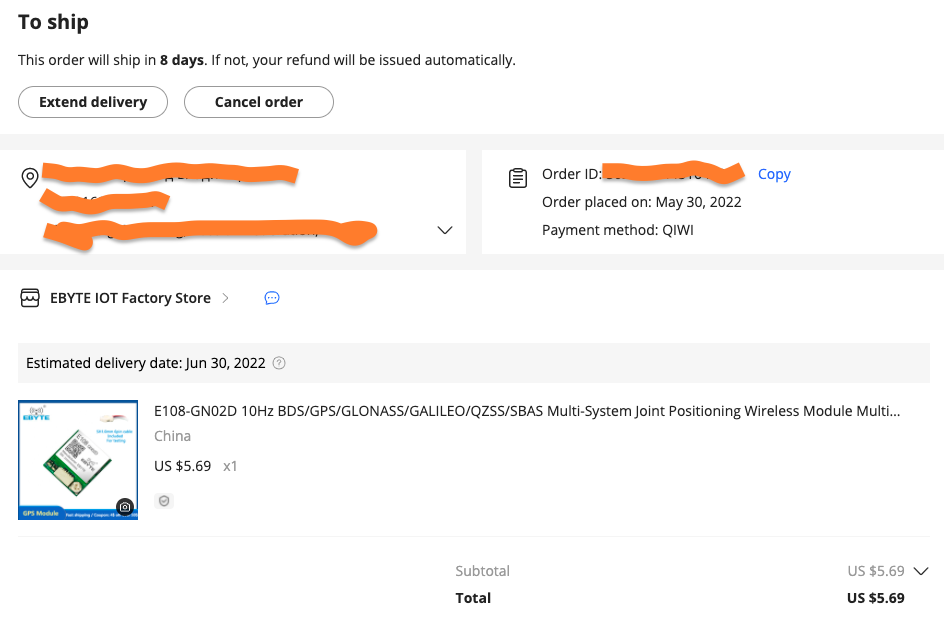Click the Estimated delivery date text

pos(146,363)
